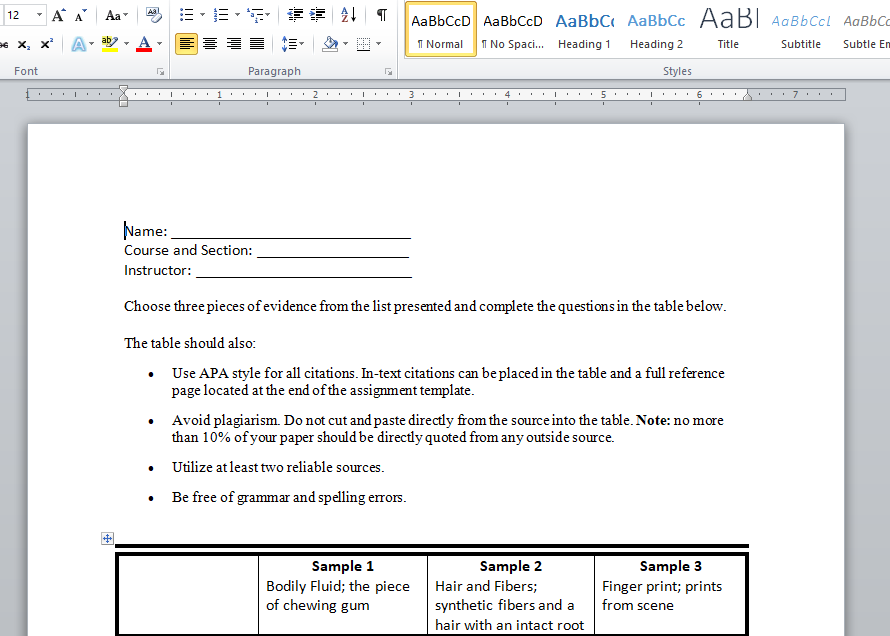Click the Grow Font button
The width and height of the screenshot is (890, 636).
tap(58, 15)
